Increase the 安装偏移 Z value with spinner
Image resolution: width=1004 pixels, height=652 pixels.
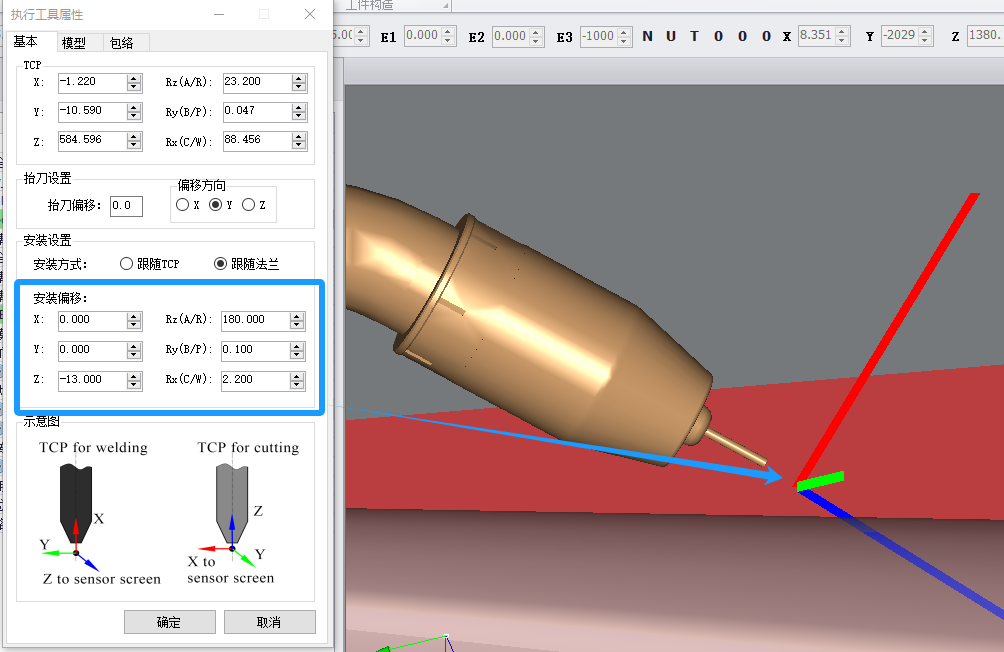point(134,376)
